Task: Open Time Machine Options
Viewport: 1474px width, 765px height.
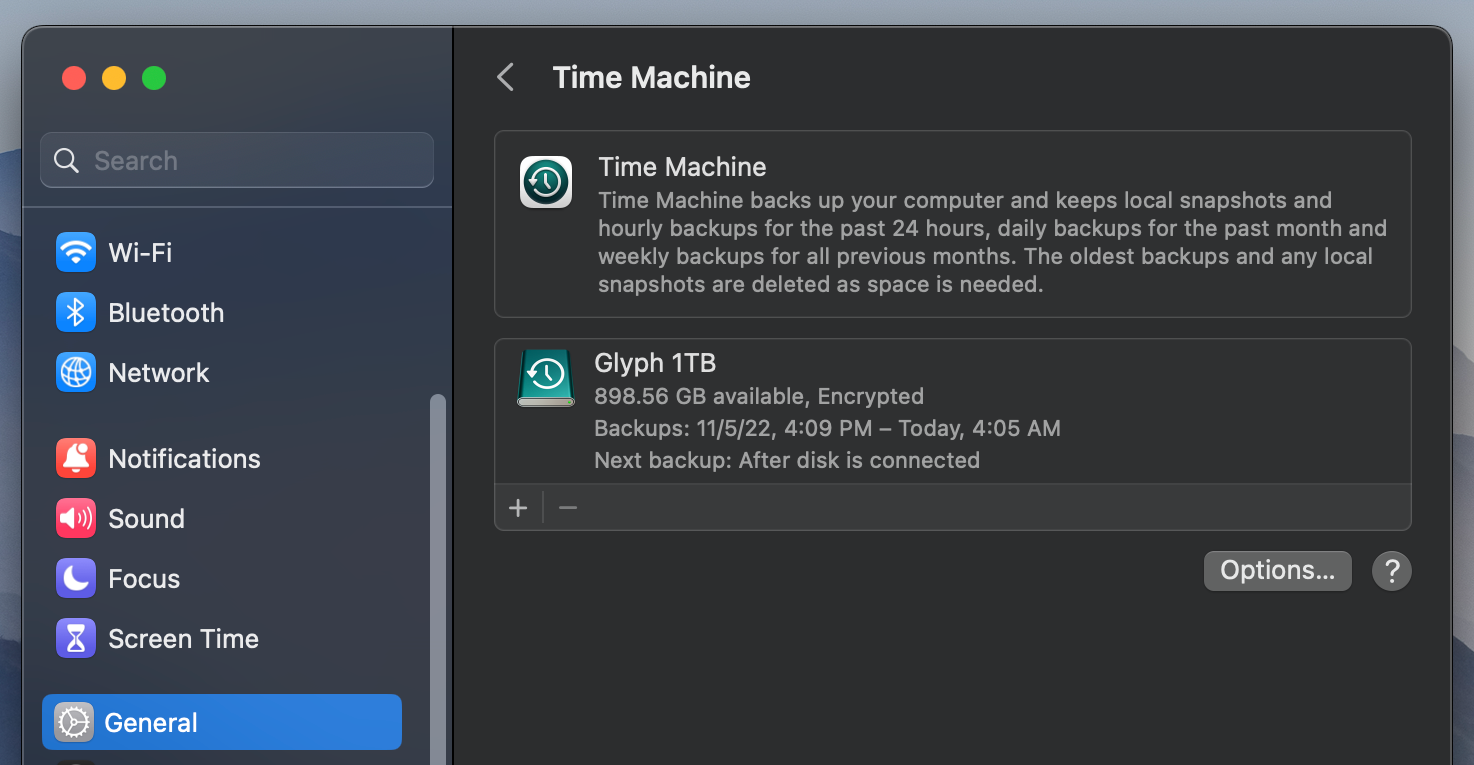Action: [1278, 571]
